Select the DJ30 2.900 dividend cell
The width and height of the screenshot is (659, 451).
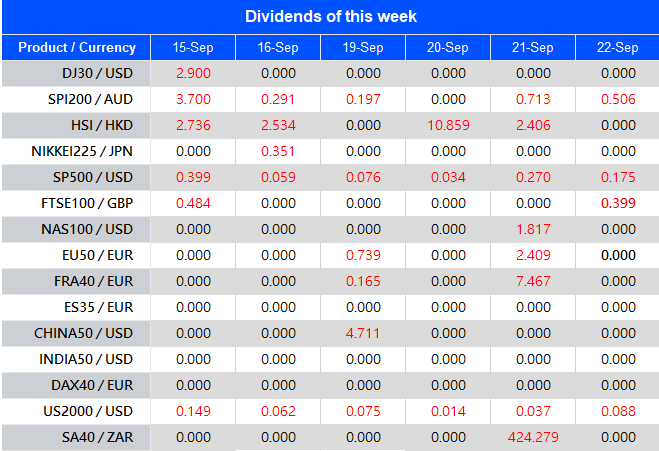pos(193,74)
